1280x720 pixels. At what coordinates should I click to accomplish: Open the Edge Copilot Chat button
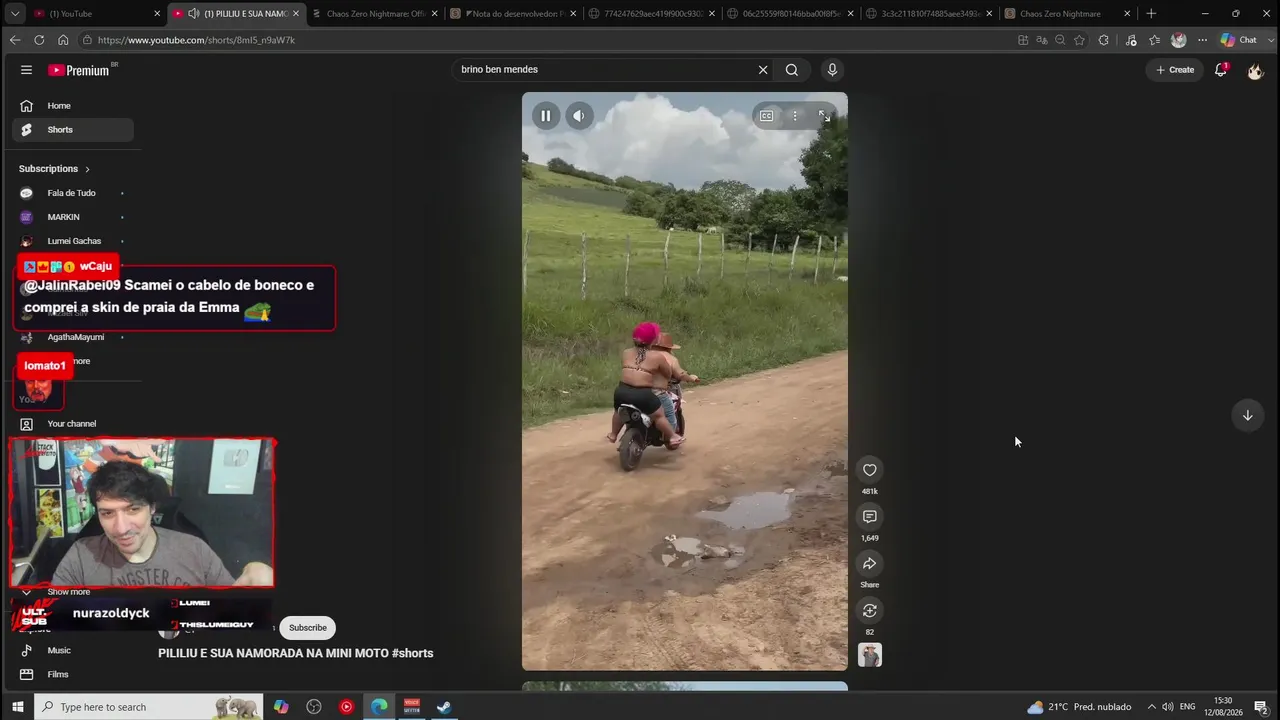pos(1240,40)
